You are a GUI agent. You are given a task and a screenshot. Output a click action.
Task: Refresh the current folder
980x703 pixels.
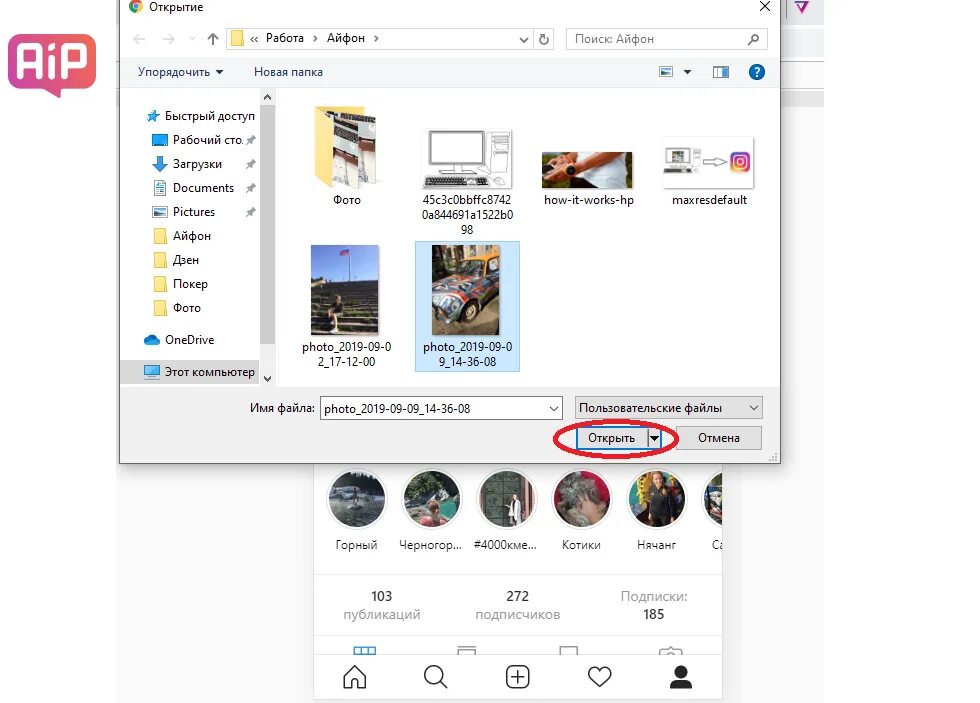click(x=544, y=39)
